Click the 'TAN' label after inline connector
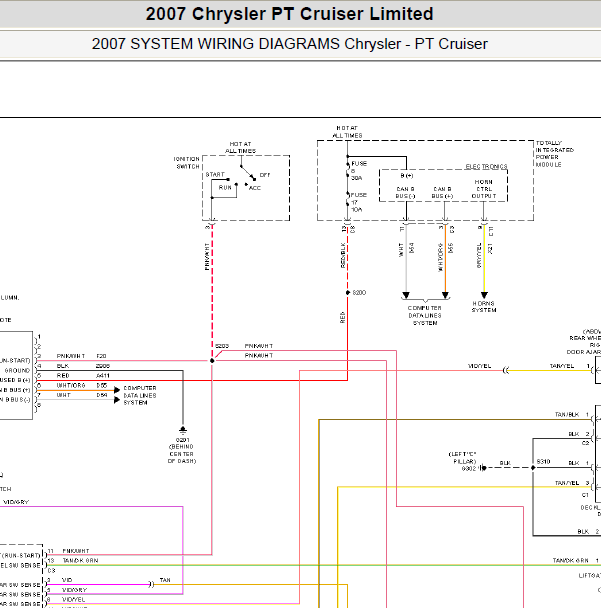 click(165, 580)
